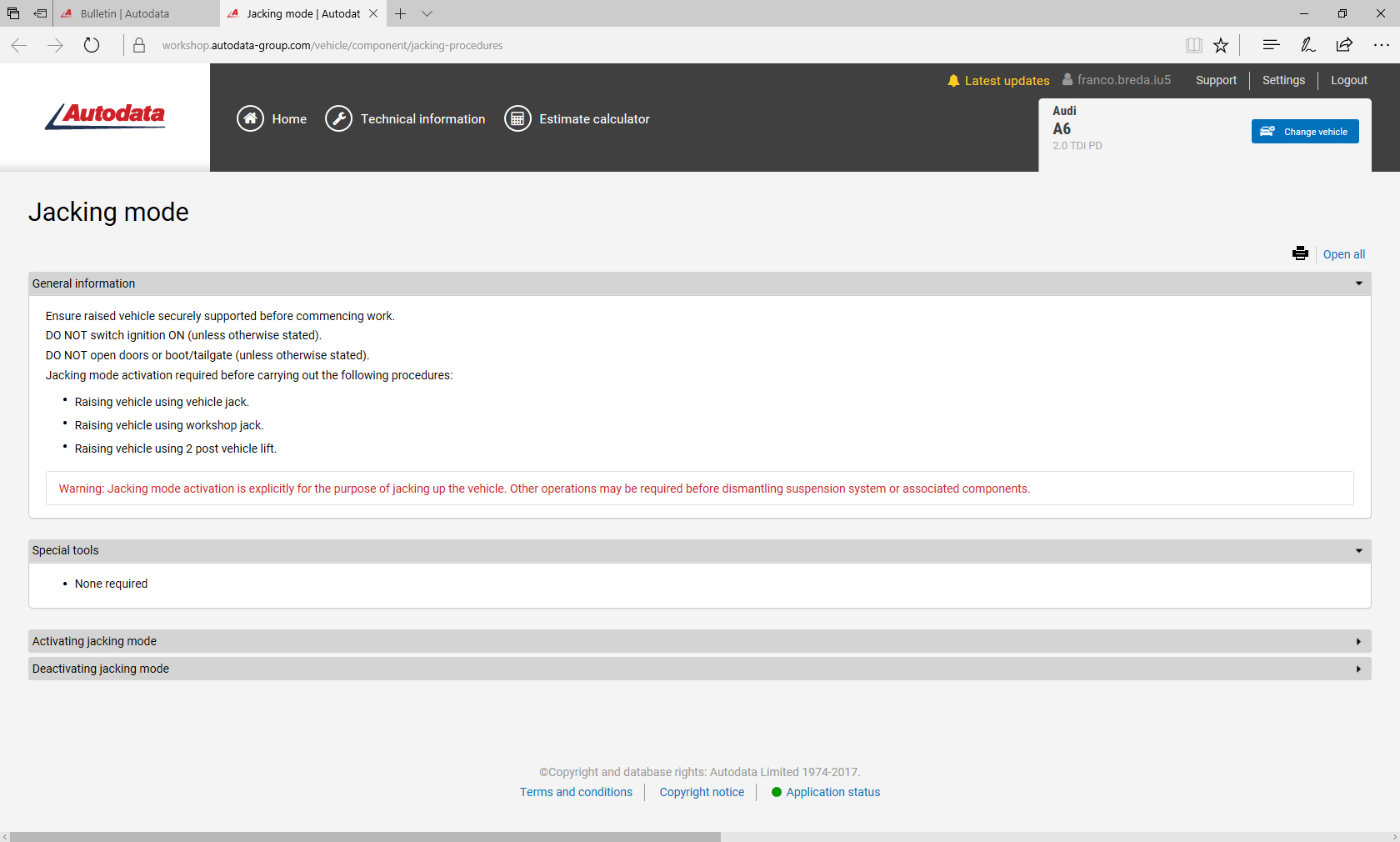Click the scrollbar left arrow

click(x=4, y=836)
